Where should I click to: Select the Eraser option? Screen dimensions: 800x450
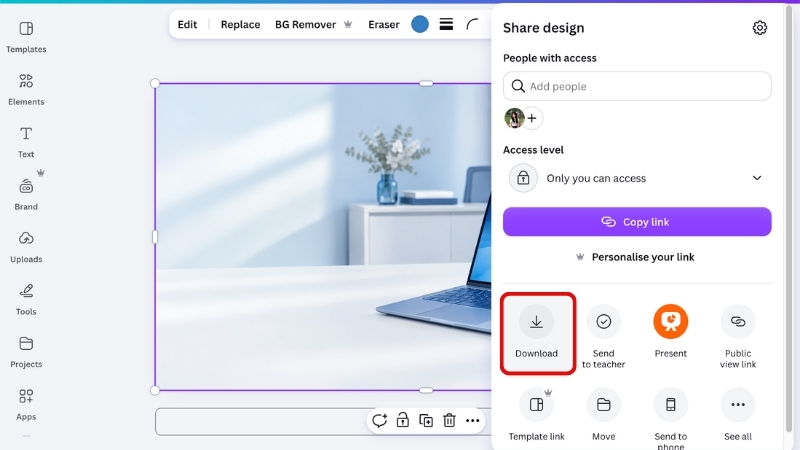coord(384,24)
